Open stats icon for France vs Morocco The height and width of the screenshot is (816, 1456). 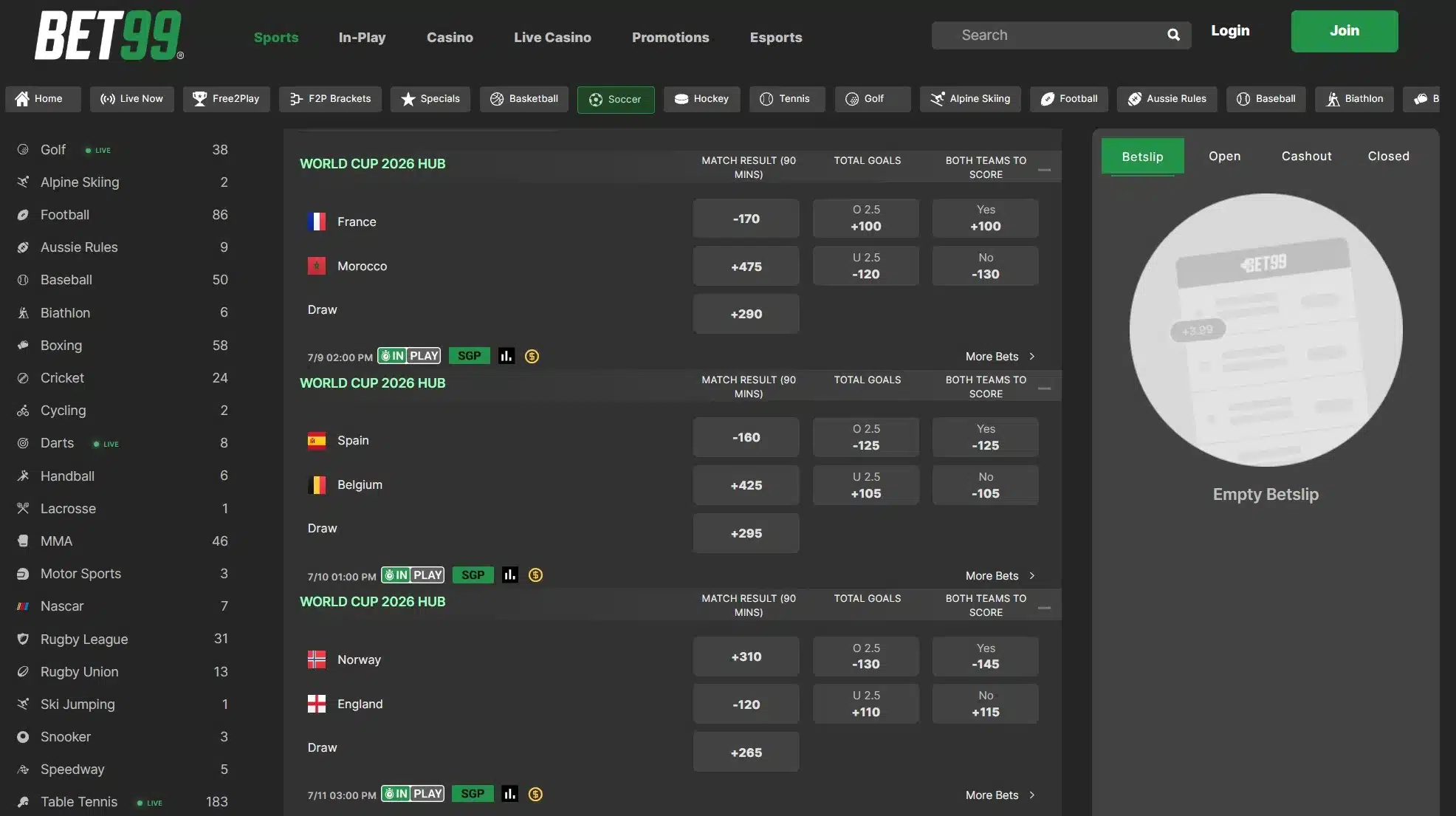(x=506, y=356)
